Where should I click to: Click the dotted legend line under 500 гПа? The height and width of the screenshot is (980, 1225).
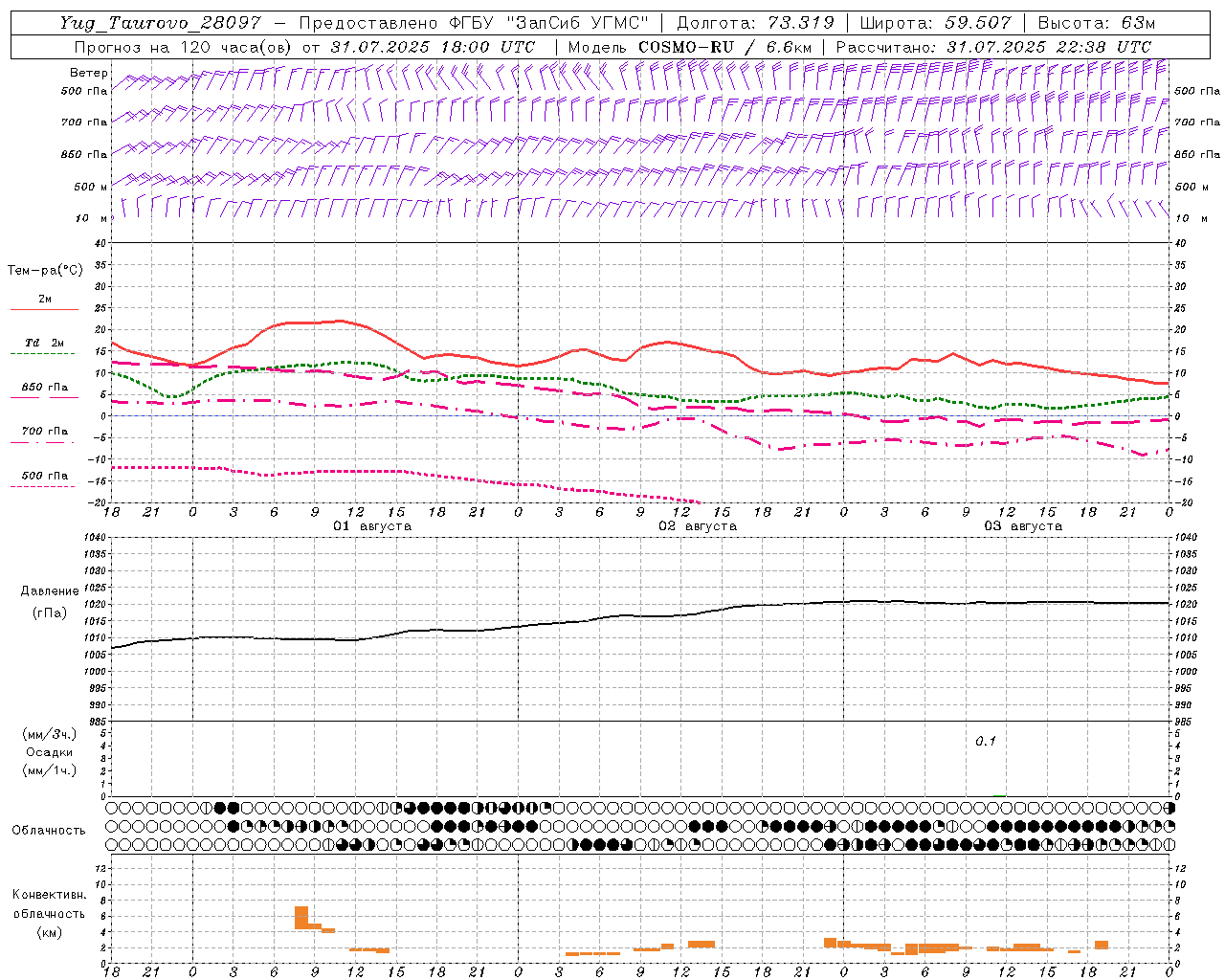coord(43,487)
